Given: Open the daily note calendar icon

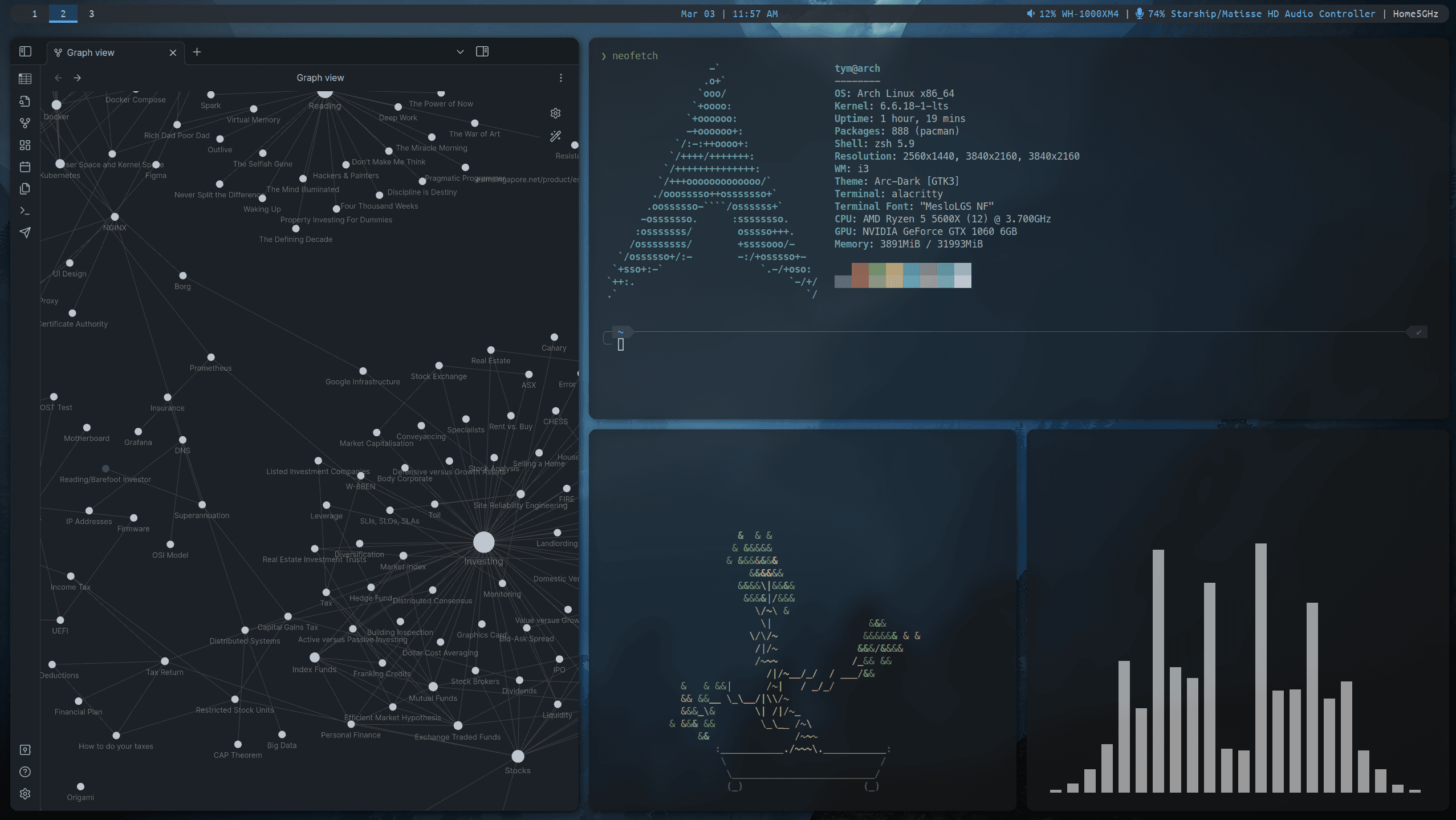Looking at the screenshot, I should 25,167.
